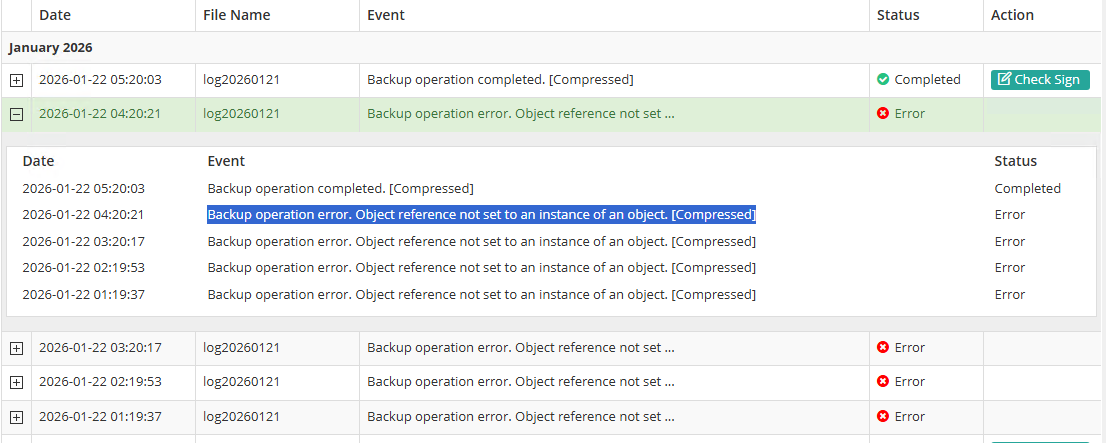Image resolution: width=1106 pixels, height=443 pixels.
Task: Expand the 03:20:17 error row
Action: [x=16, y=348]
